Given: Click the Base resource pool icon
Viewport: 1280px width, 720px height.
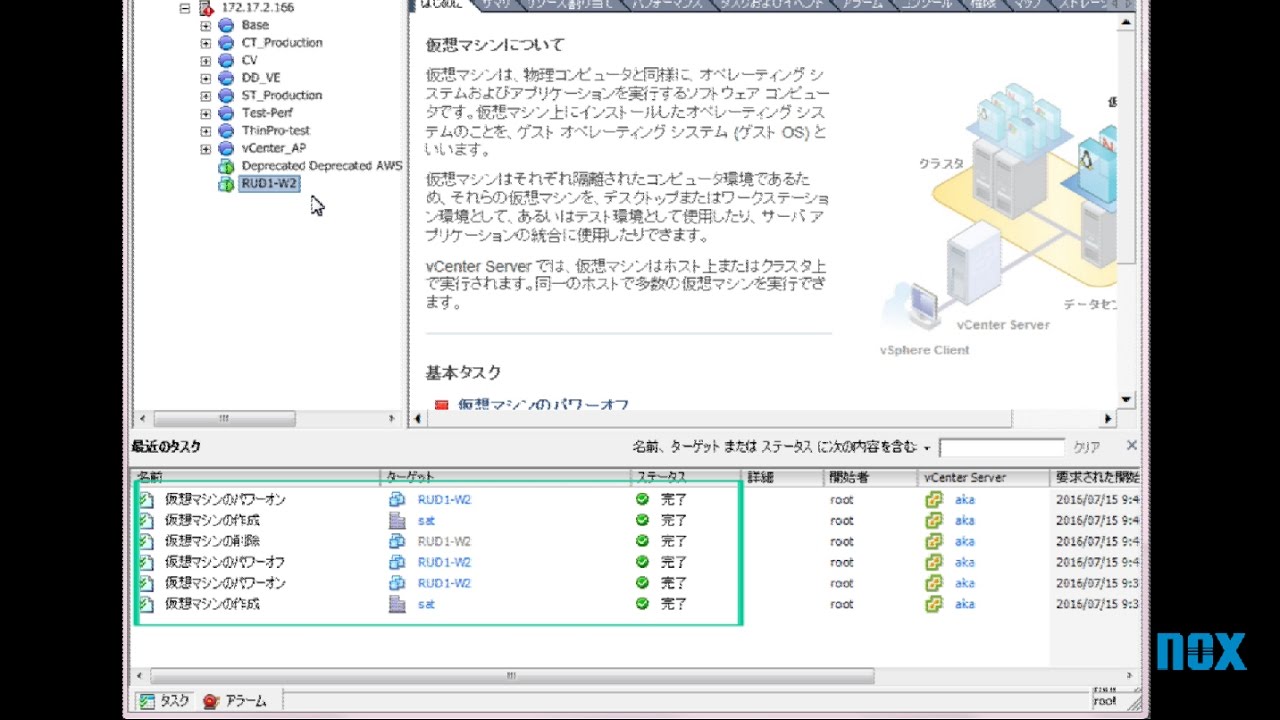Looking at the screenshot, I should click(x=226, y=25).
